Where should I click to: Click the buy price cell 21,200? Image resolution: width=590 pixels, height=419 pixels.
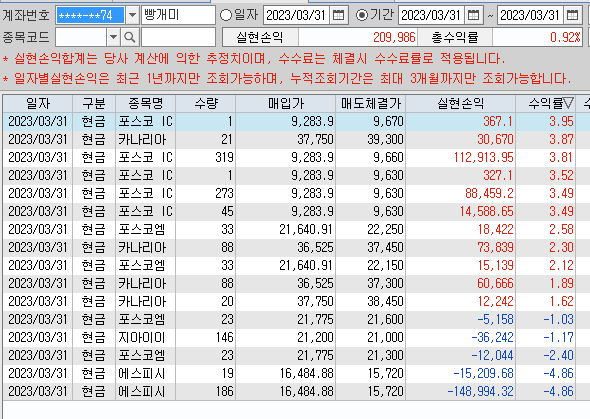pyautogui.click(x=286, y=338)
